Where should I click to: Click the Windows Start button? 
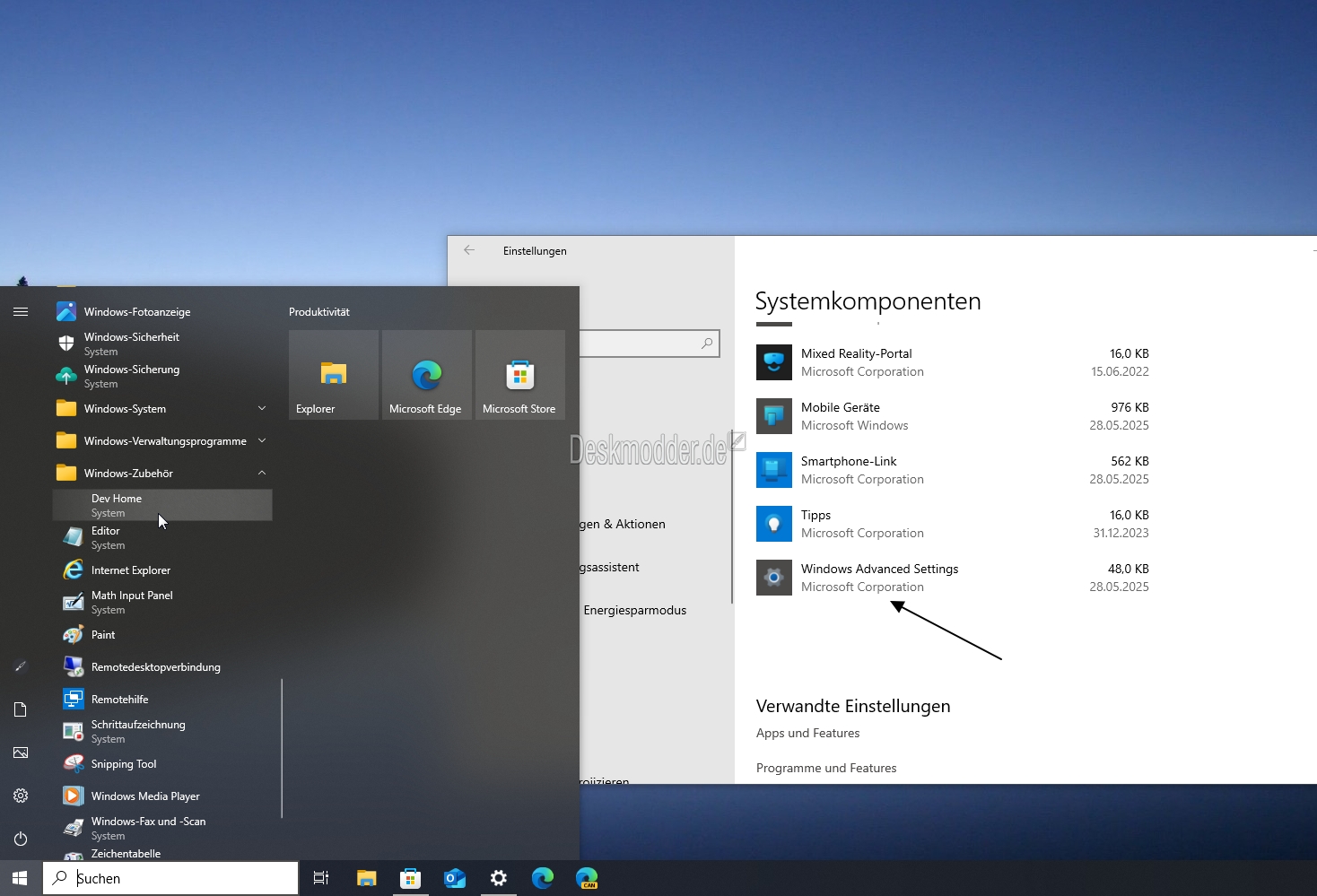[21, 878]
